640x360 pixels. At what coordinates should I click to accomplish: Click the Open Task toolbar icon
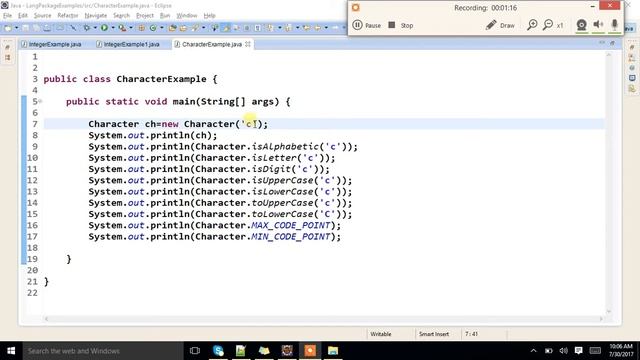click(183, 28)
